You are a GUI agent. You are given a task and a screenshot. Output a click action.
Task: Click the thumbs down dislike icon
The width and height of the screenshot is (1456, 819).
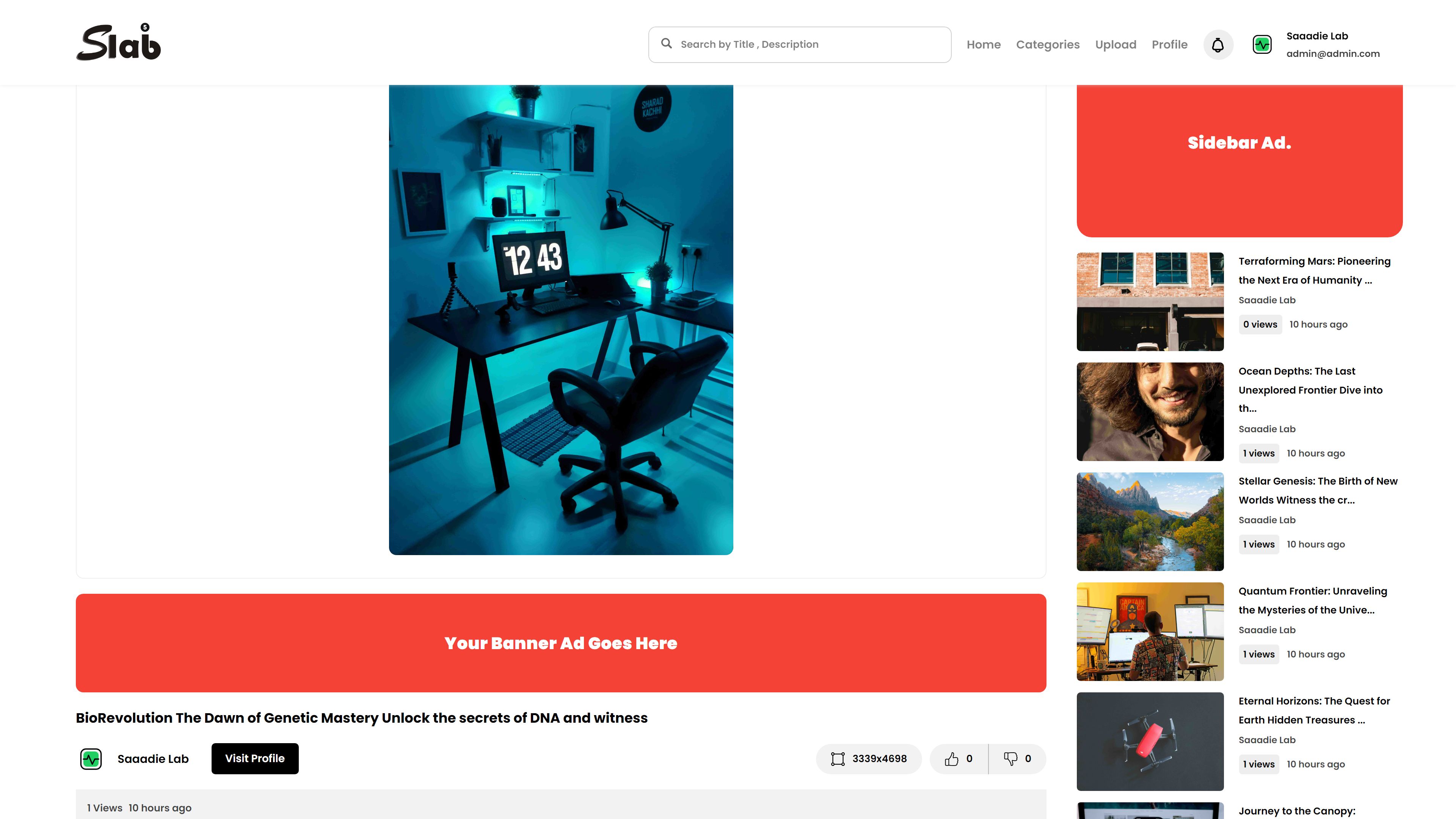tap(1010, 758)
